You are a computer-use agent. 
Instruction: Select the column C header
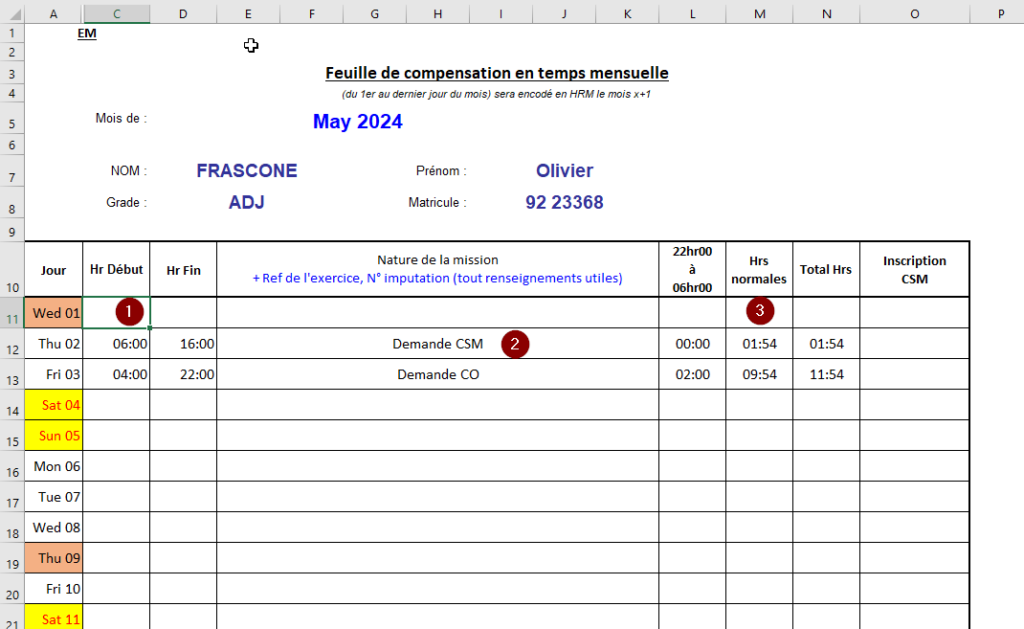117,13
